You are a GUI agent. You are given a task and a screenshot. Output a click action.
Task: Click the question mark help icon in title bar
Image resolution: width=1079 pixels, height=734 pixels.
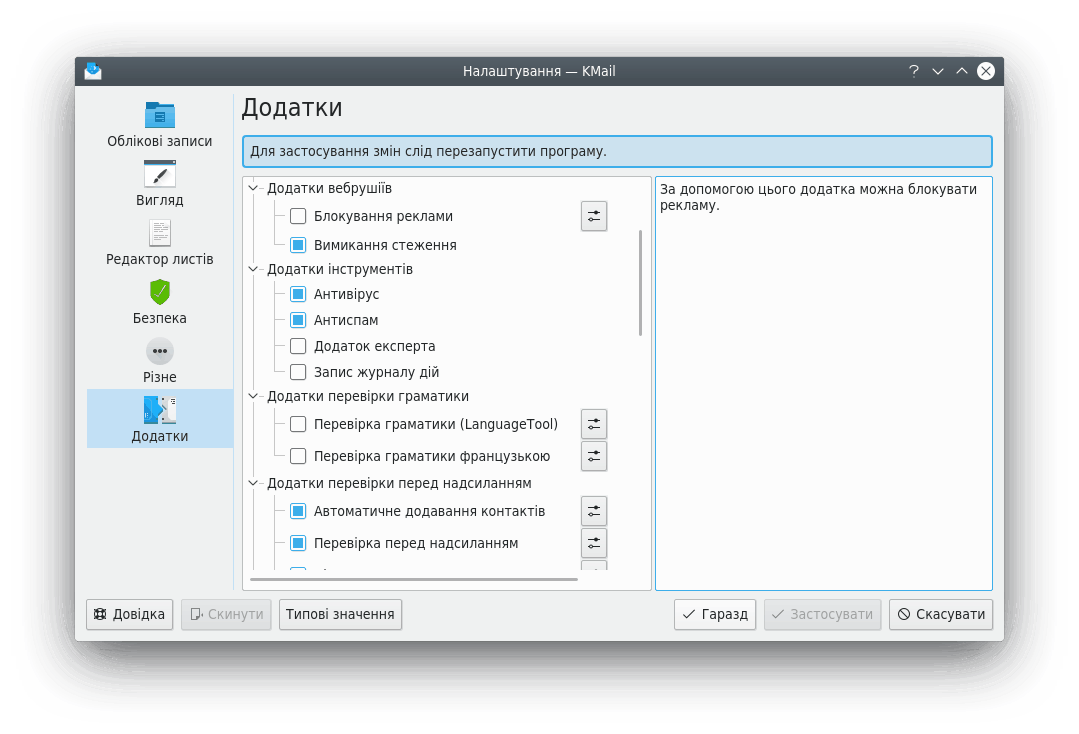point(913,71)
